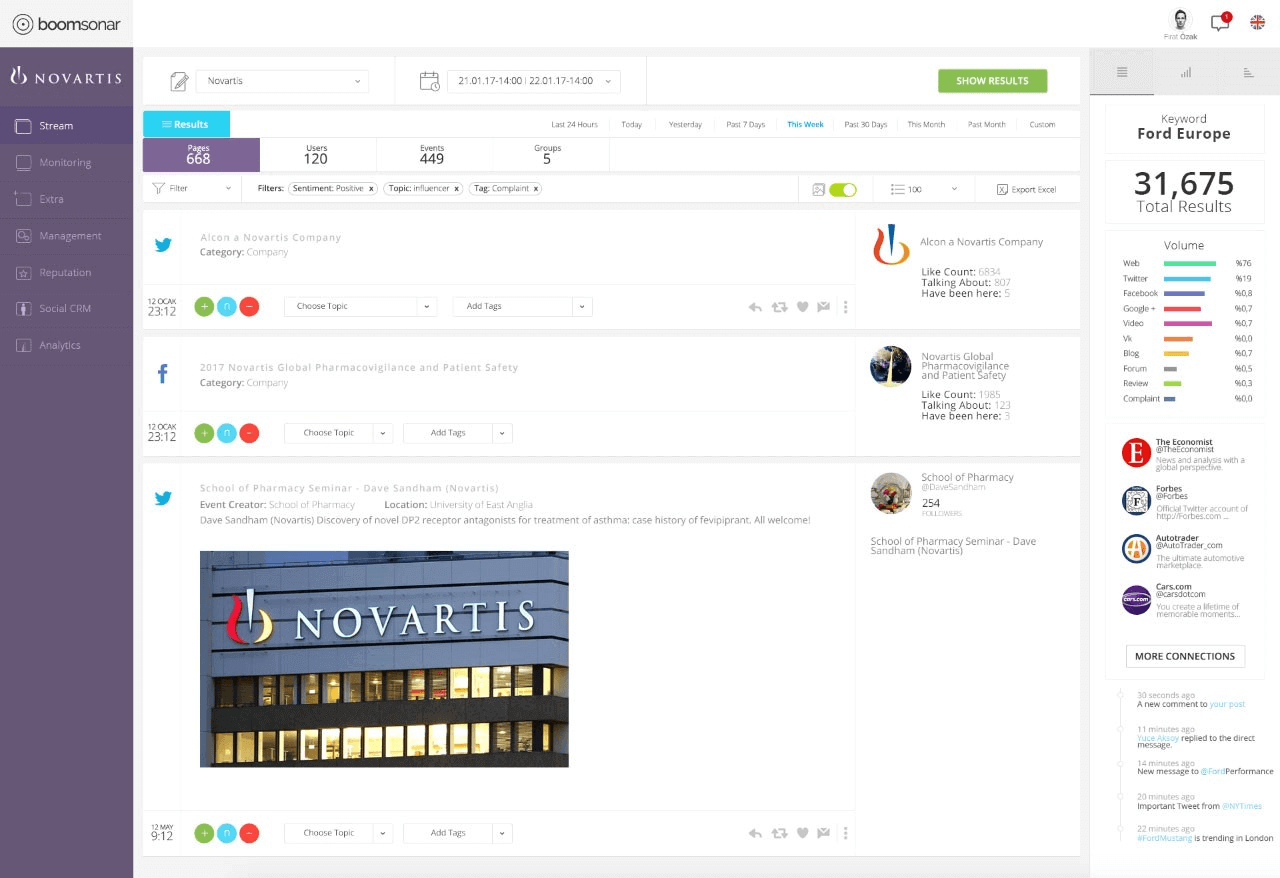
Task: Select Analytics in the sidebar
Action: [x=60, y=345]
